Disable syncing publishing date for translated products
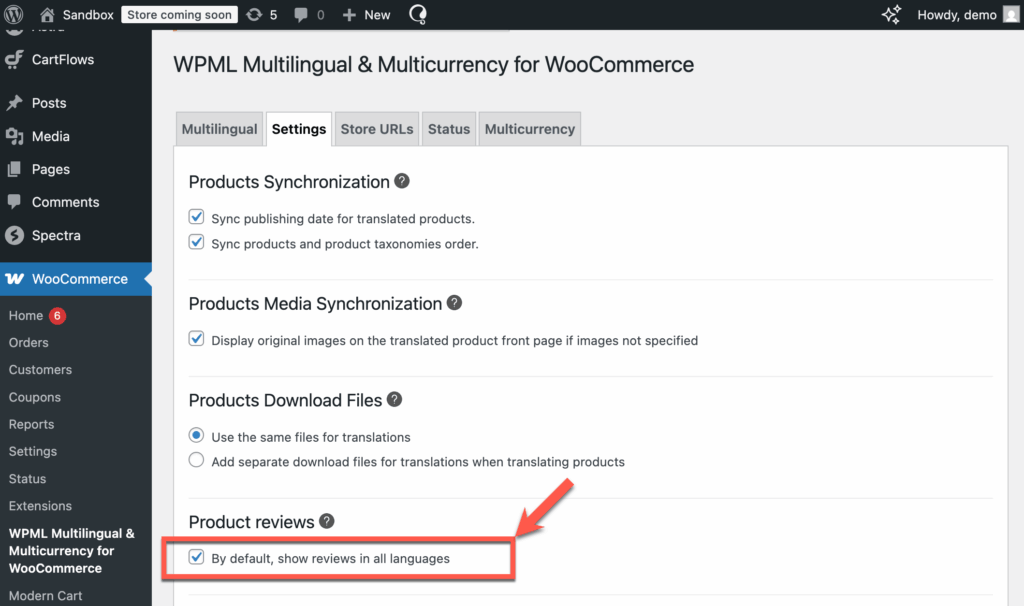Image resolution: width=1024 pixels, height=606 pixels. (196, 216)
